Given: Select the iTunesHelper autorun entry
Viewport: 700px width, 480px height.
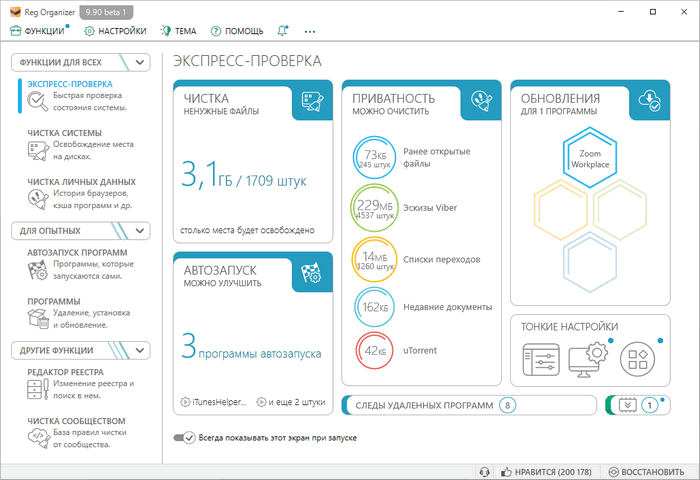Looking at the screenshot, I should point(213,402).
